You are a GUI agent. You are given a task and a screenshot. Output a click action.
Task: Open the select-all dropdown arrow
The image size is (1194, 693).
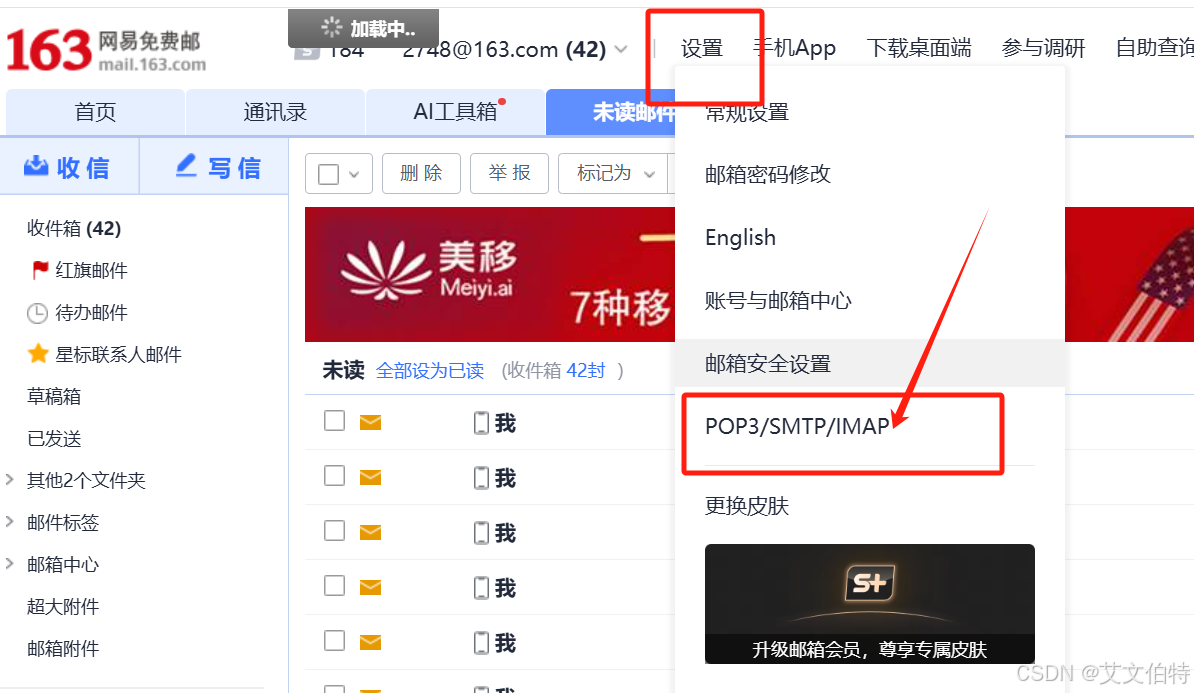354,174
